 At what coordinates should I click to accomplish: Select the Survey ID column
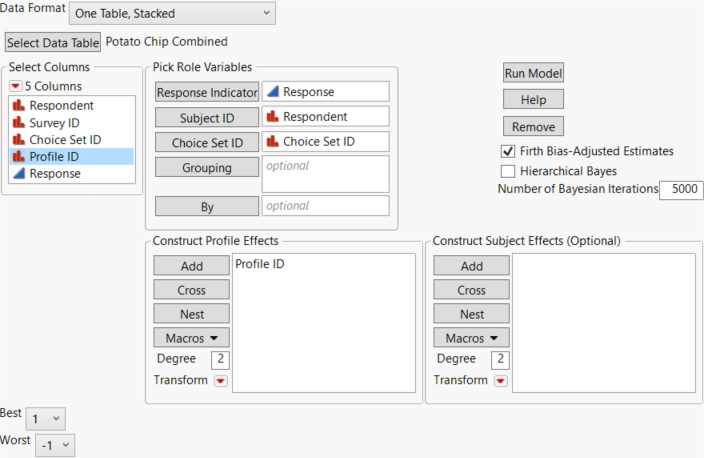point(56,122)
